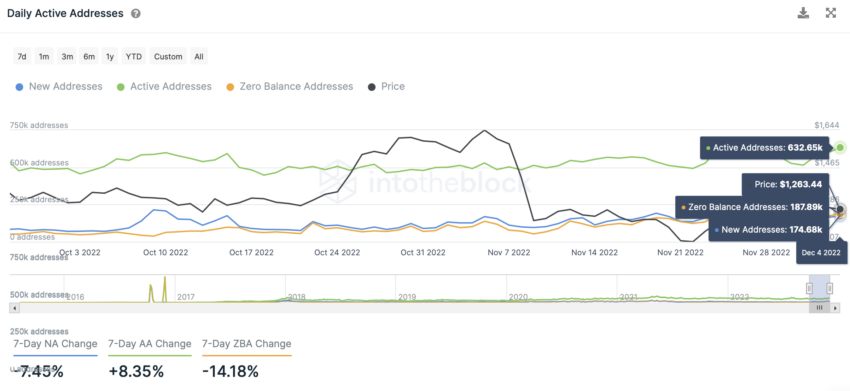Click the scrollbar left arrow

[15, 307]
